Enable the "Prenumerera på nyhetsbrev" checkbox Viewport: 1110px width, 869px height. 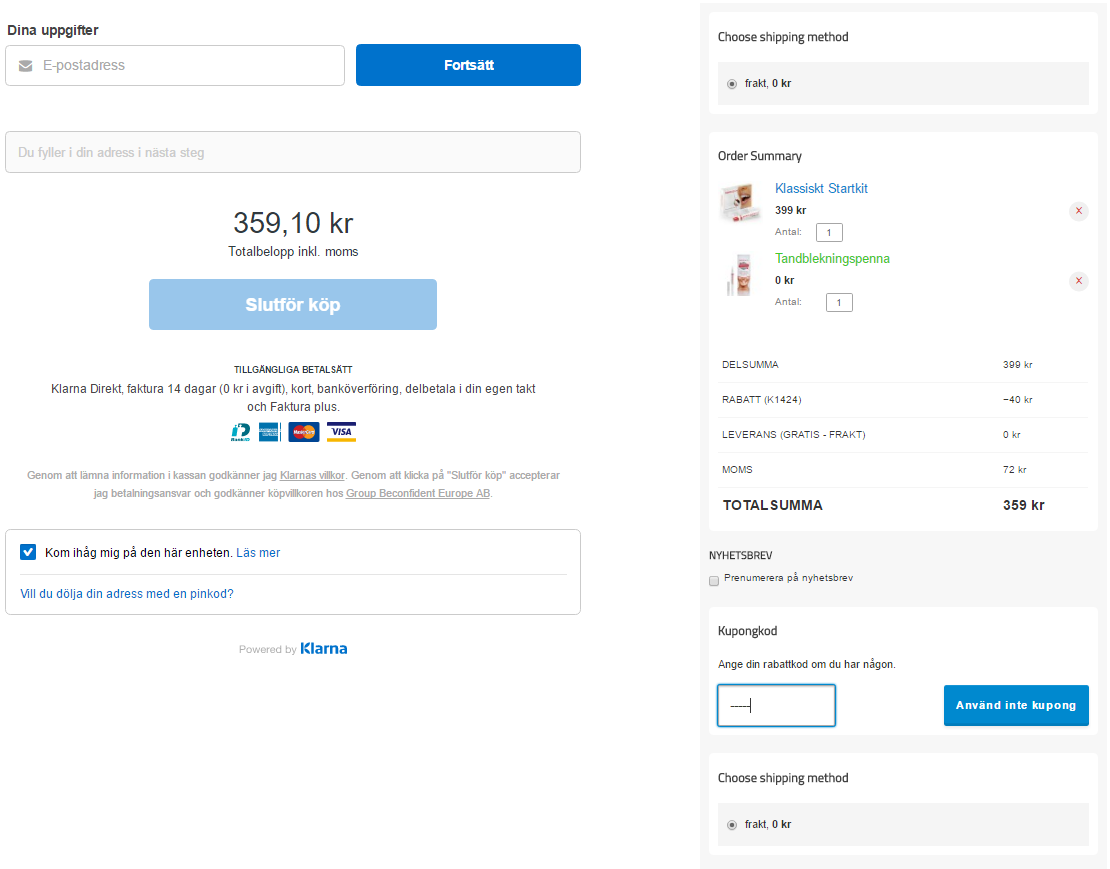coord(714,580)
